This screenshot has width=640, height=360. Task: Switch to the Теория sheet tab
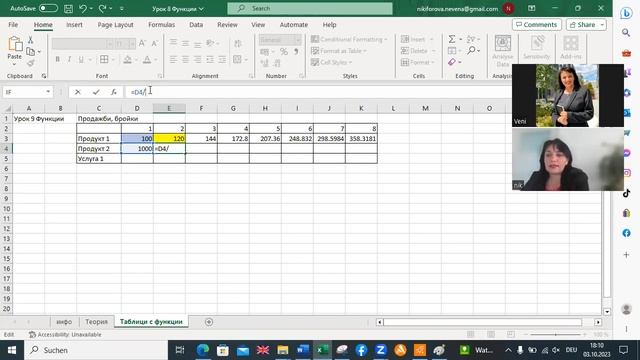pyautogui.click(x=96, y=322)
